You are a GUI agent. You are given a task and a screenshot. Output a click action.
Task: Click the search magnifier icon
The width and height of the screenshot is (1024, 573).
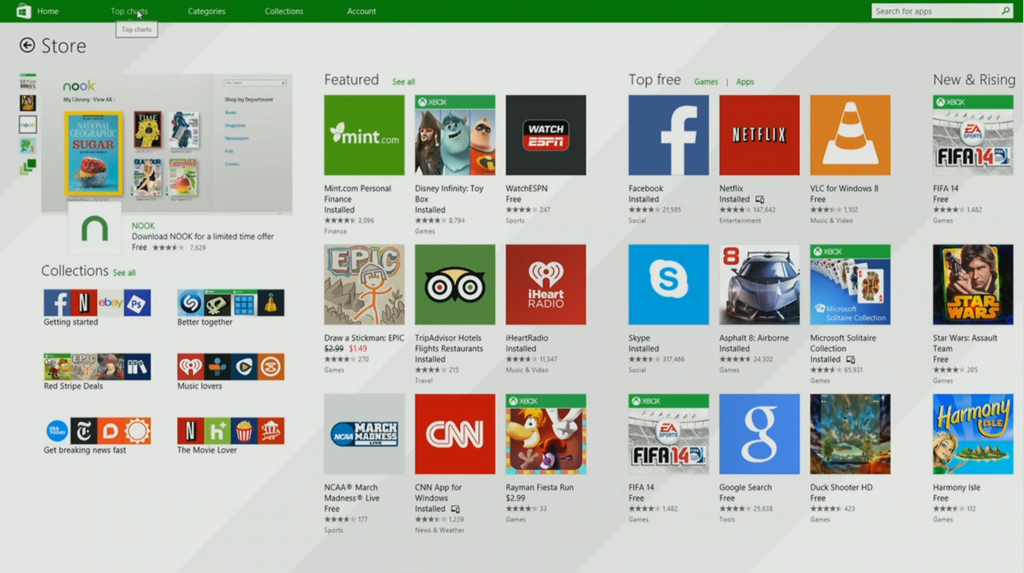(1005, 10)
